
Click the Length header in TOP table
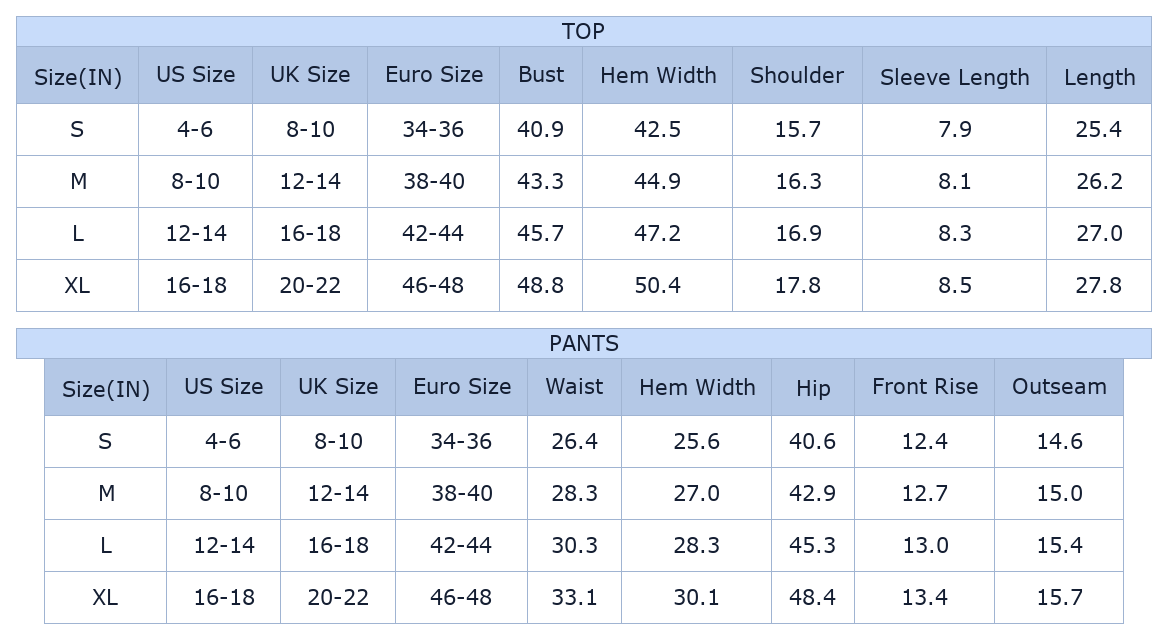coord(1099,75)
